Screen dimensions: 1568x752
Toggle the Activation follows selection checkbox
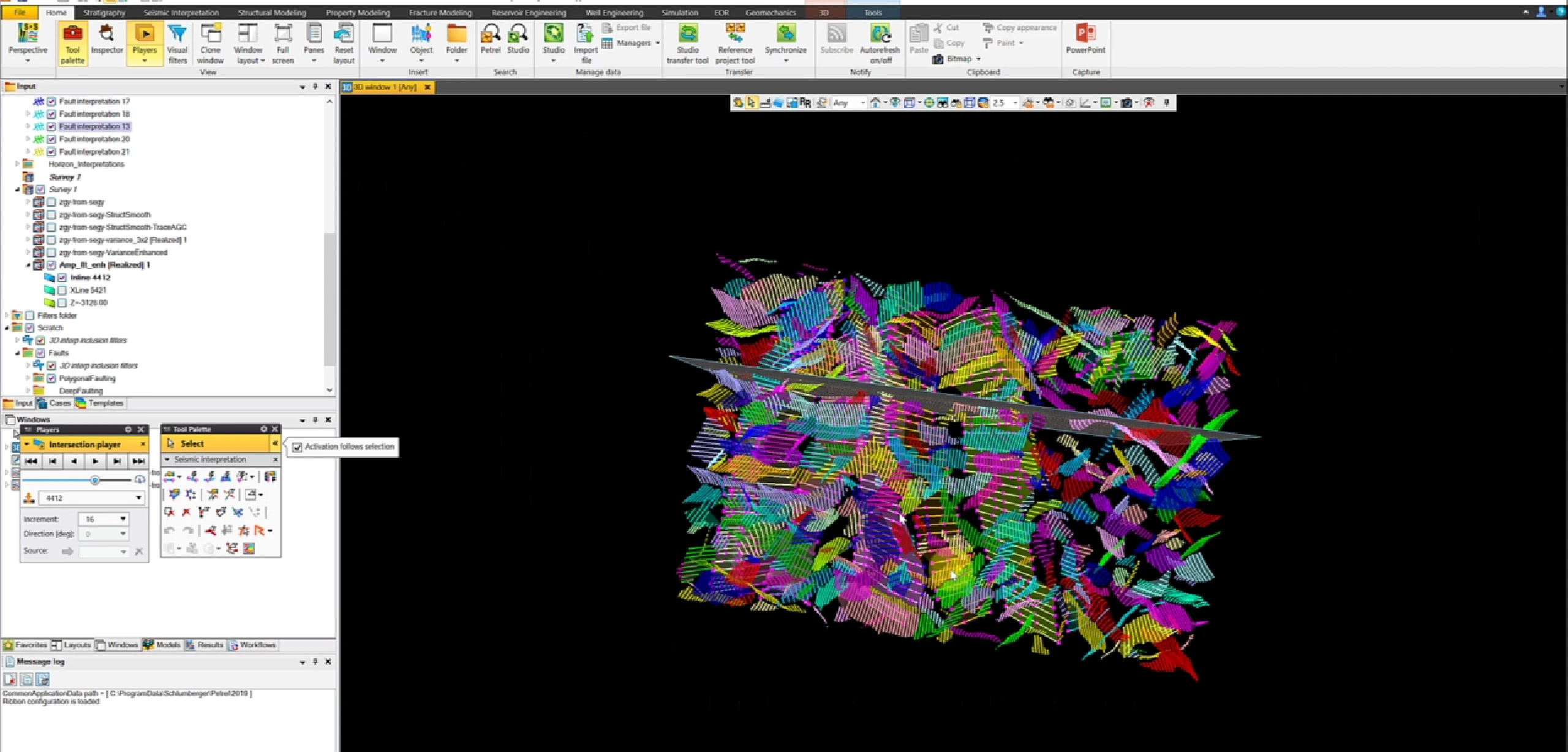click(297, 447)
